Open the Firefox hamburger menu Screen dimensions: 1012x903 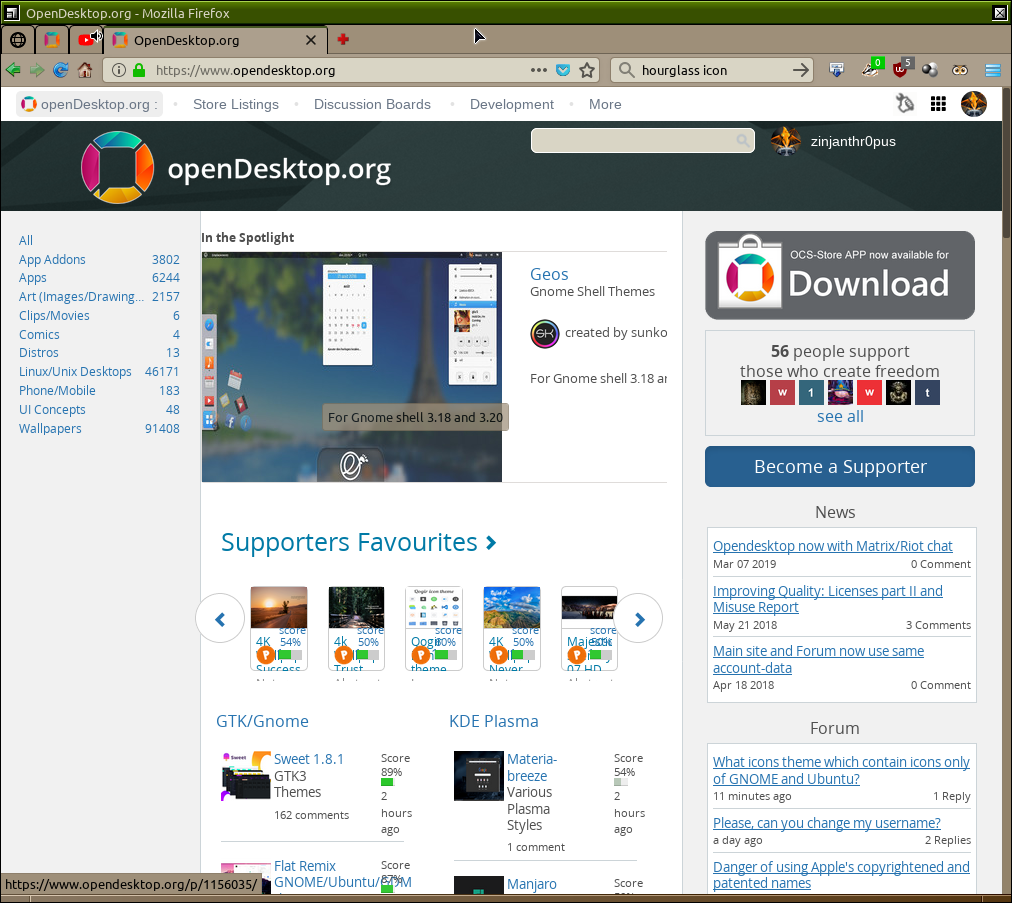pyautogui.click(x=993, y=70)
